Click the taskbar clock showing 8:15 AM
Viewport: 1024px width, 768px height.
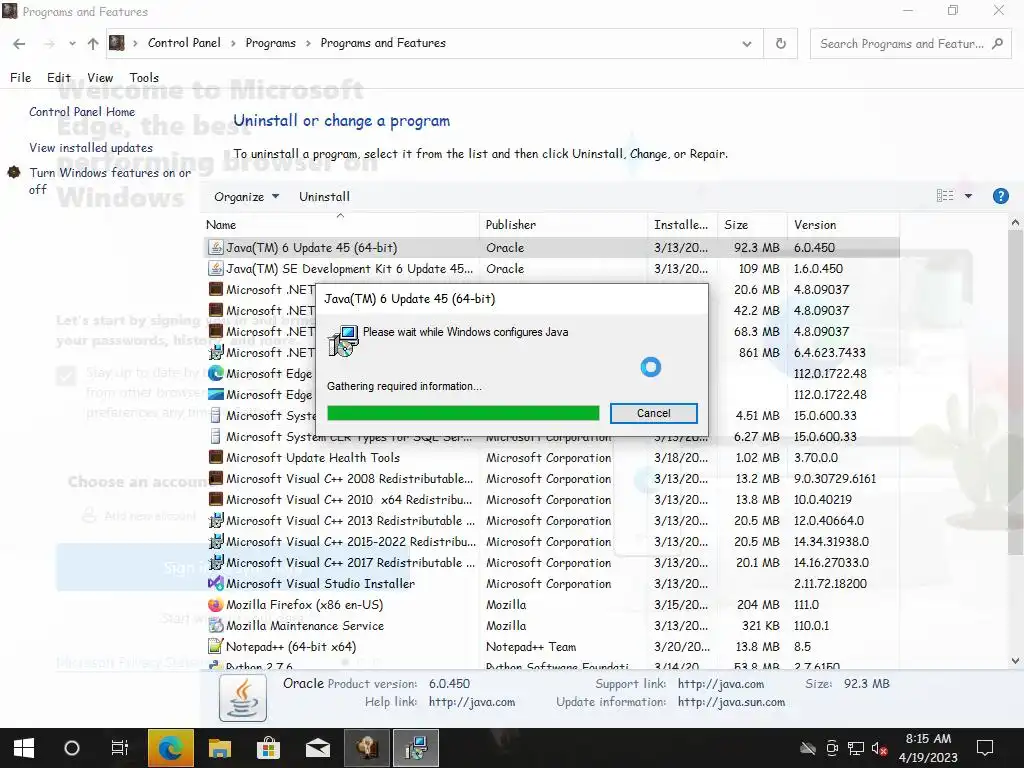(x=928, y=748)
